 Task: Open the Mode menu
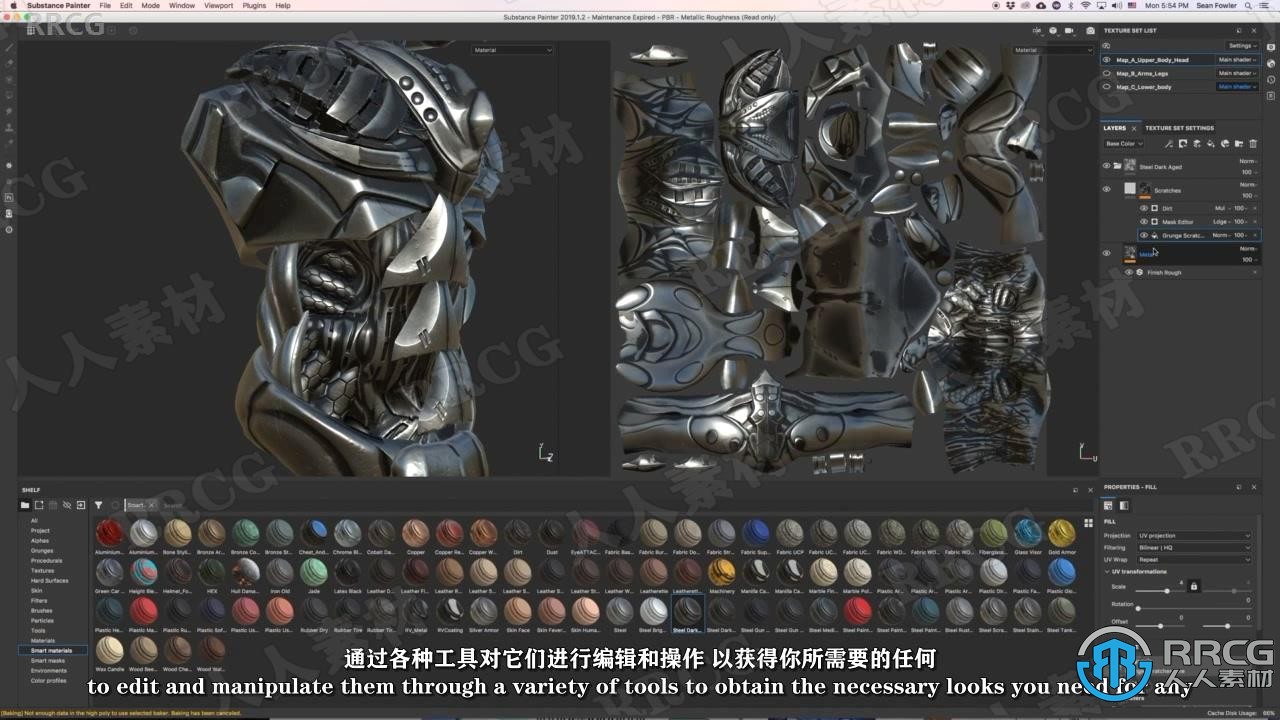click(x=150, y=5)
